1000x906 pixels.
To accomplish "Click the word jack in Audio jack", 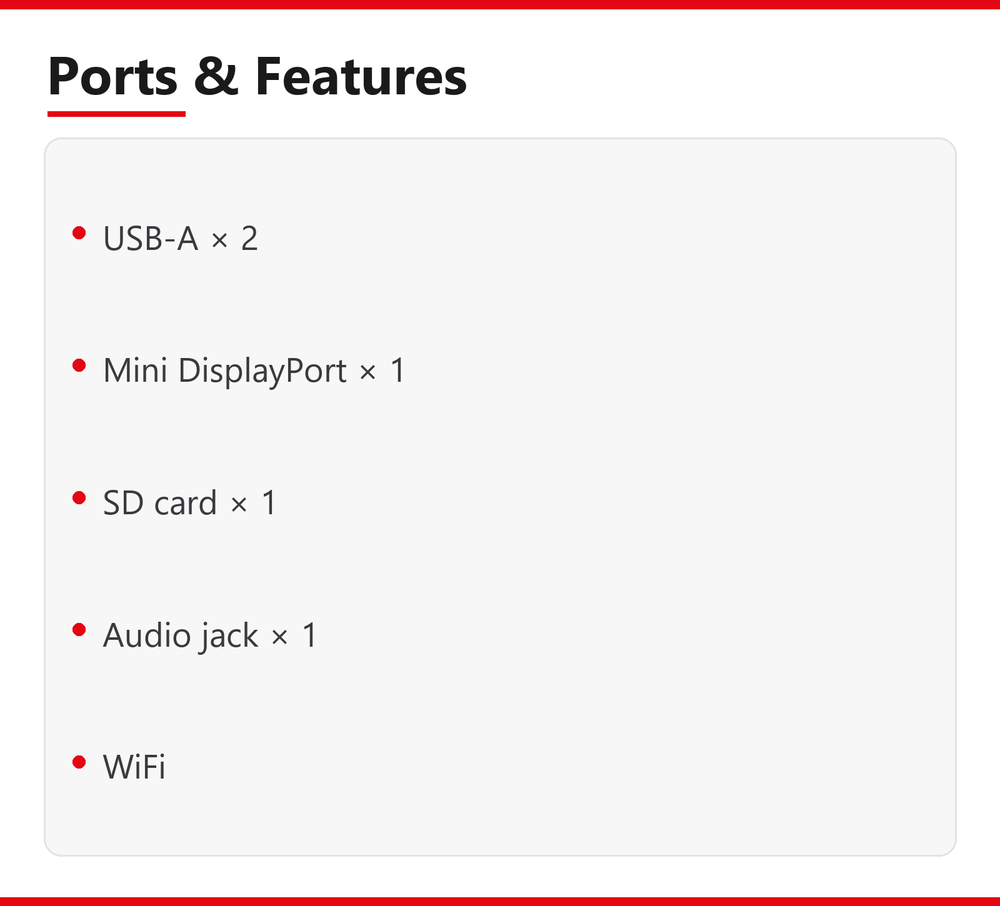I will pyautogui.click(x=228, y=636).
